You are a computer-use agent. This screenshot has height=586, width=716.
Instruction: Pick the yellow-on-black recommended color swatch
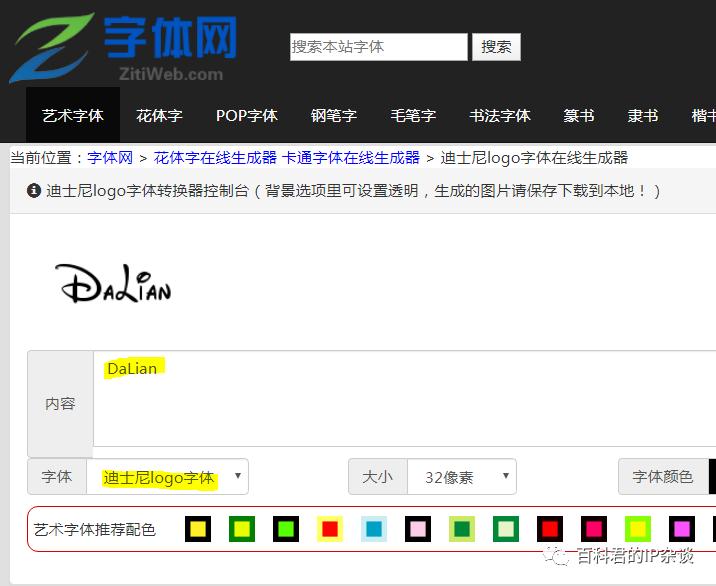coord(198,529)
